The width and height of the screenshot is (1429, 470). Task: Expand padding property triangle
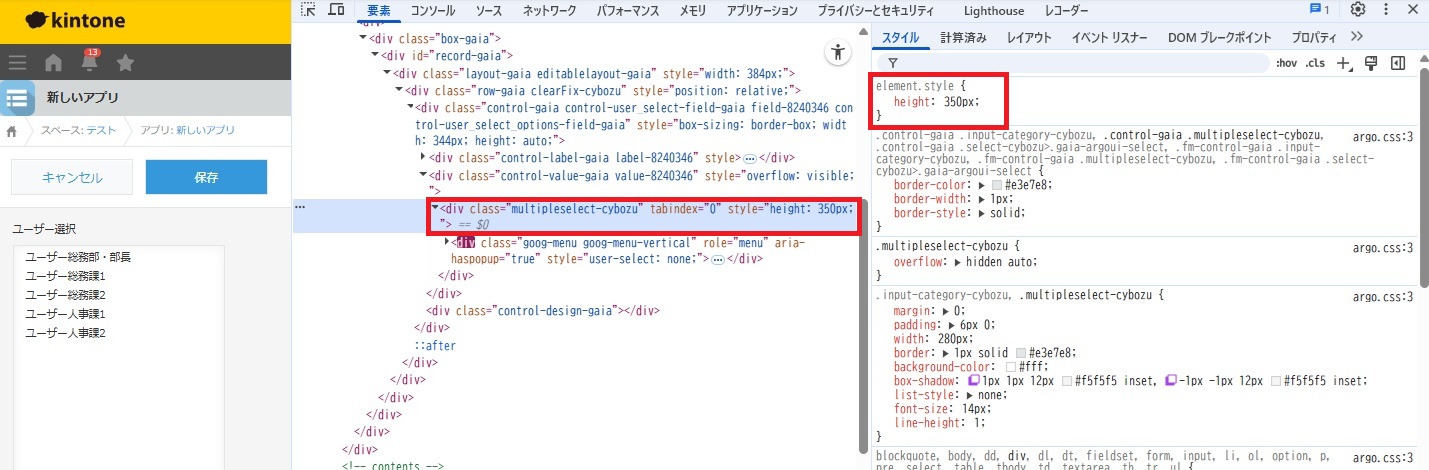click(x=950, y=325)
